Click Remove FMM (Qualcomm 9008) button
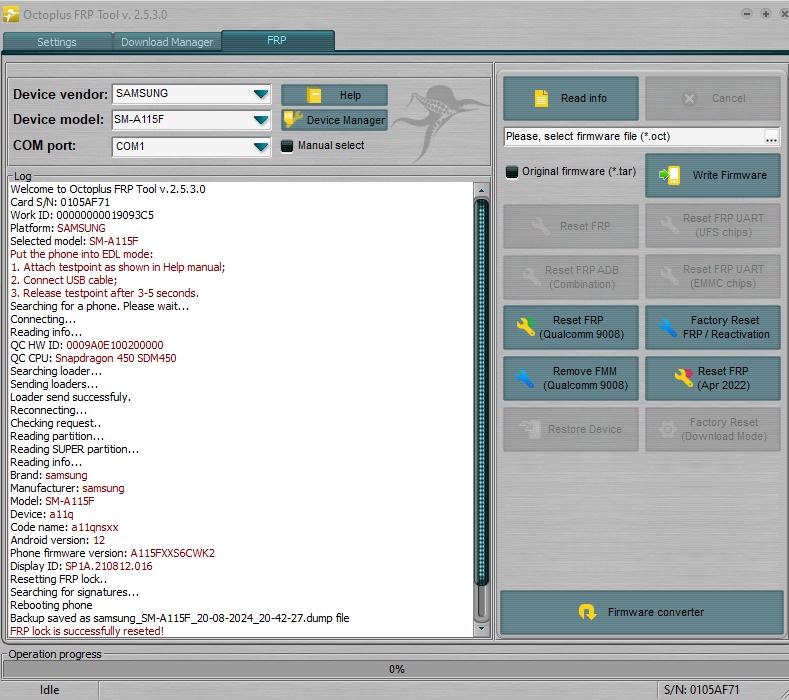This screenshot has height=700, width=789. click(x=571, y=378)
